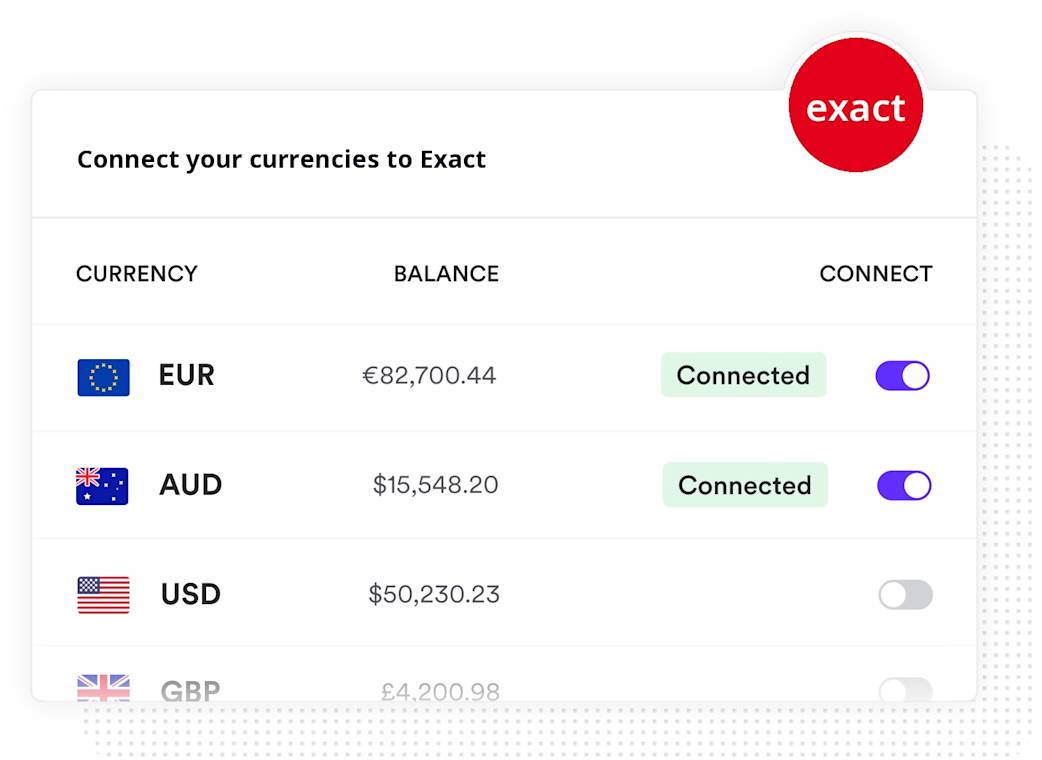This screenshot has width=1042, height=760.
Task: Select the EUR currency label
Action: point(187,375)
